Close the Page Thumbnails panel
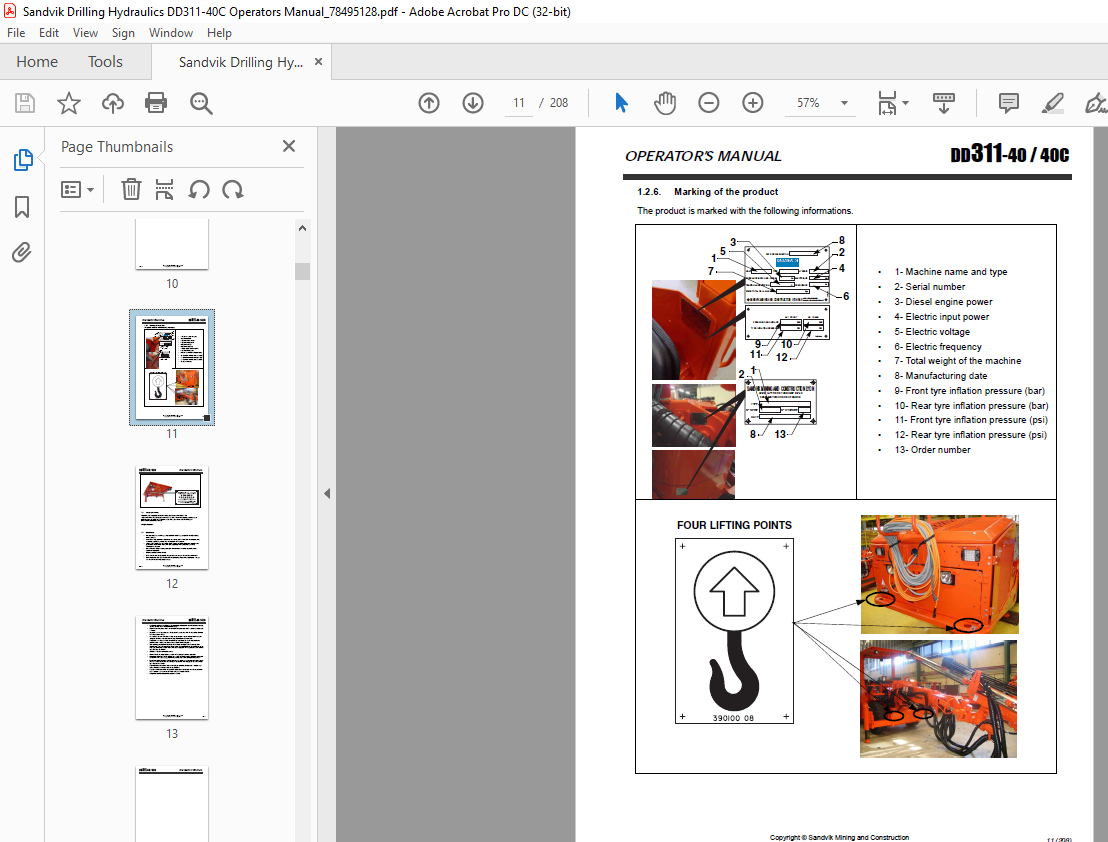The height and width of the screenshot is (842, 1108). (x=288, y=146)
